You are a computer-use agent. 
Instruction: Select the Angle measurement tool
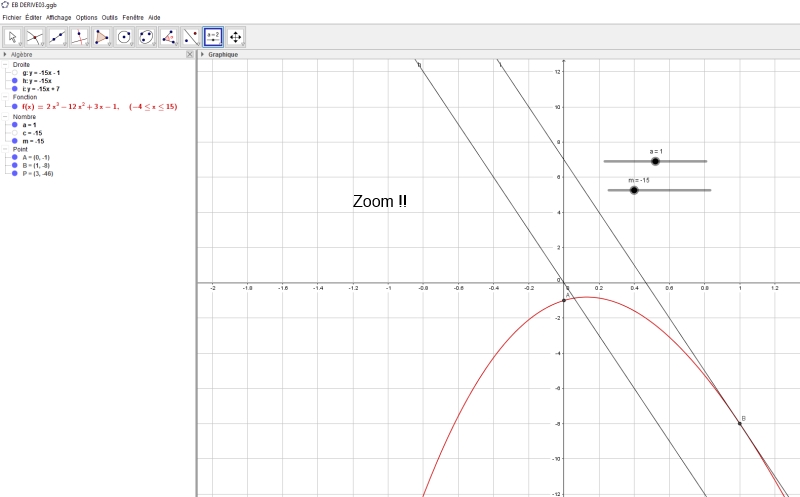[x=168, y=37]
